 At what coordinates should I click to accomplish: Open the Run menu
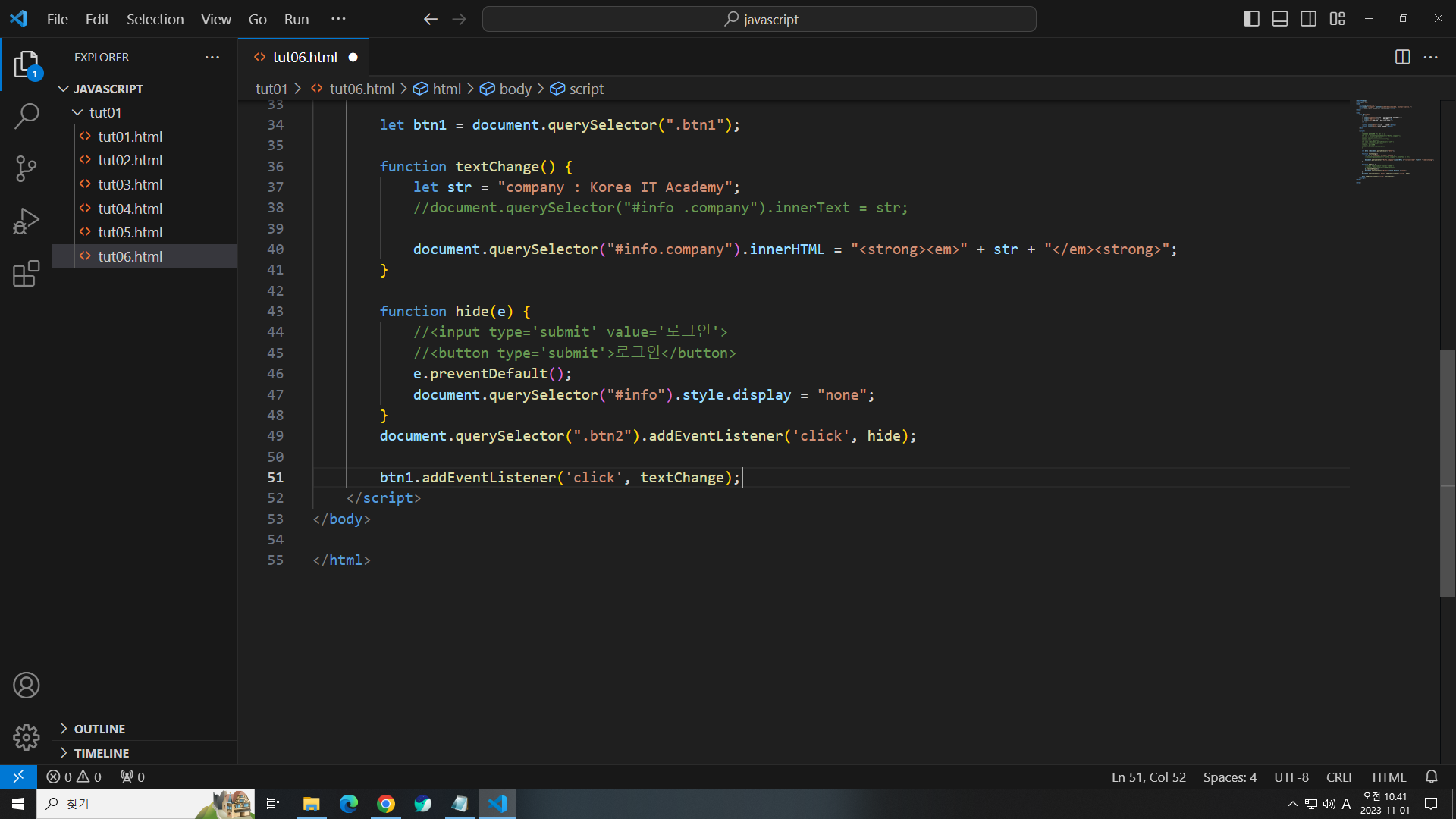(296, 19)
